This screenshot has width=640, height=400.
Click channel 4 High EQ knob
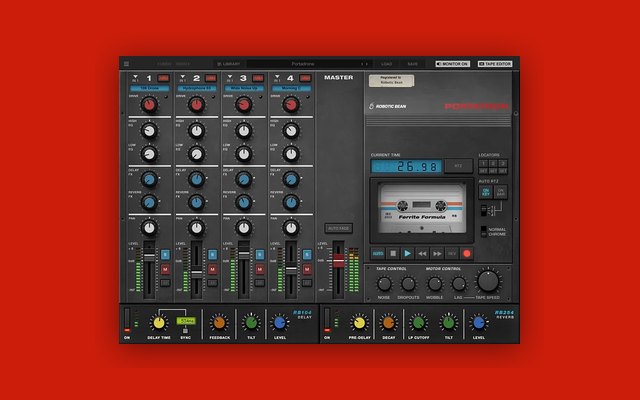coord(291,131)
